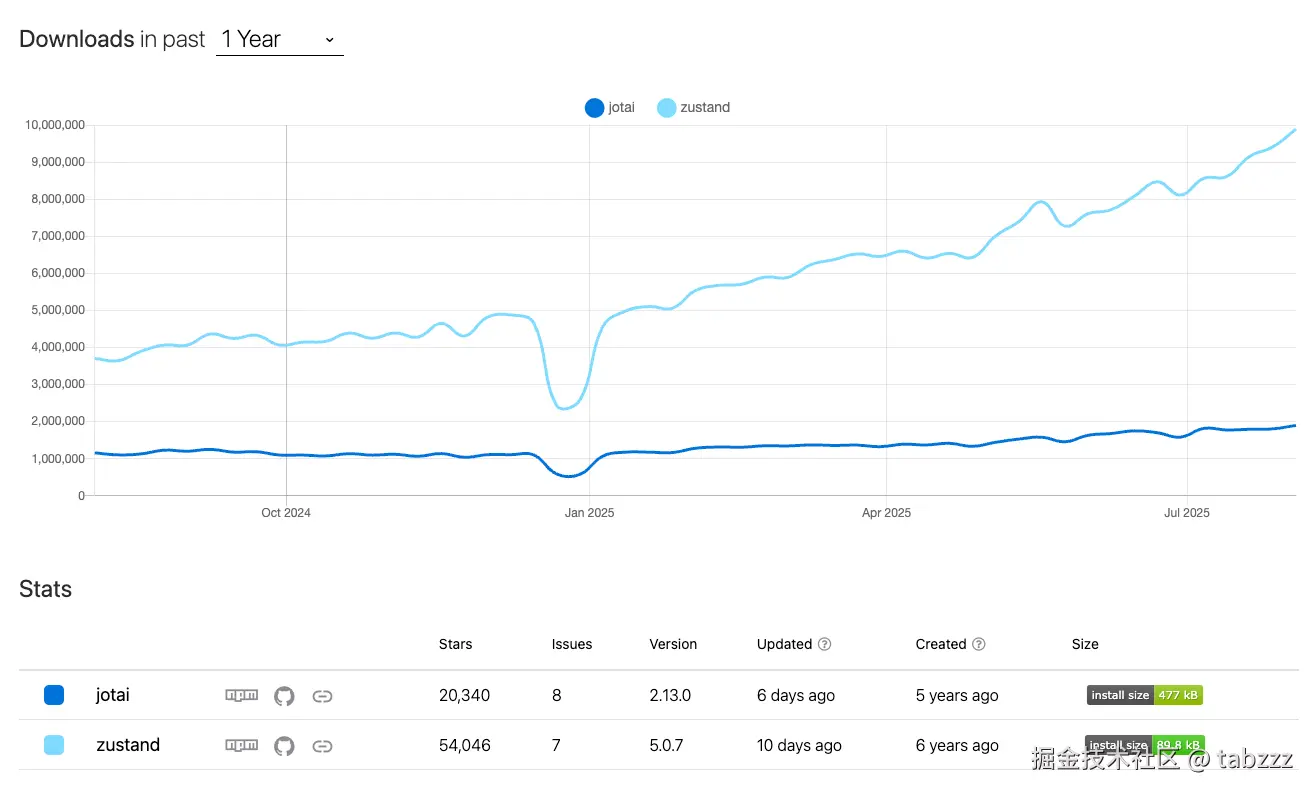1315x795 pixels.
Task: Click the Updated column header
Action: point(784,644)
